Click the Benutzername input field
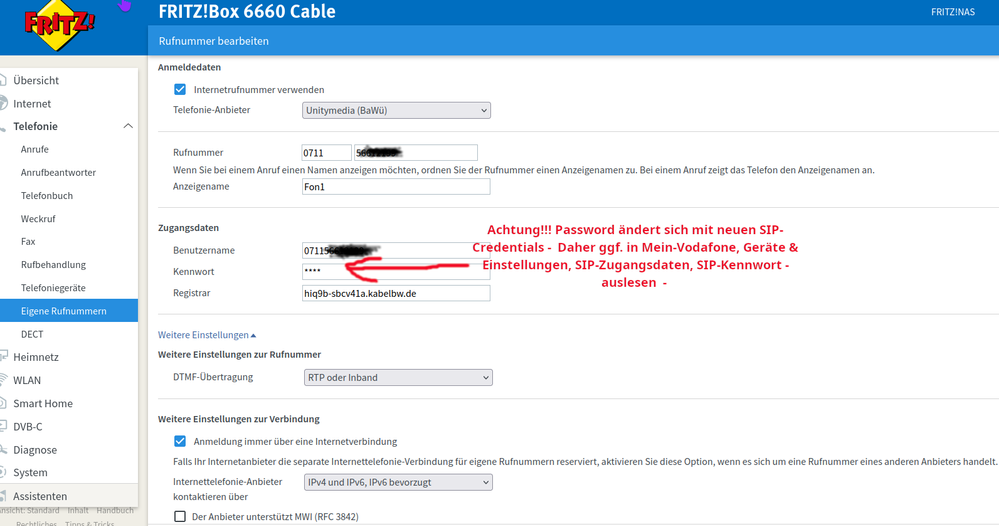This screenshot has height=526, width=999. [x=396, y=250]
